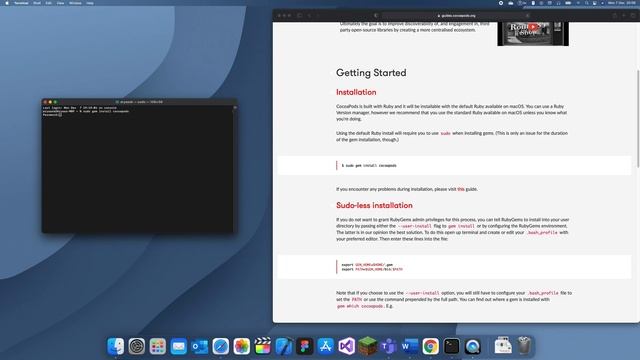Launch Microsoft Teams from the Dock
640x360 pixels.
pos(389,347)
